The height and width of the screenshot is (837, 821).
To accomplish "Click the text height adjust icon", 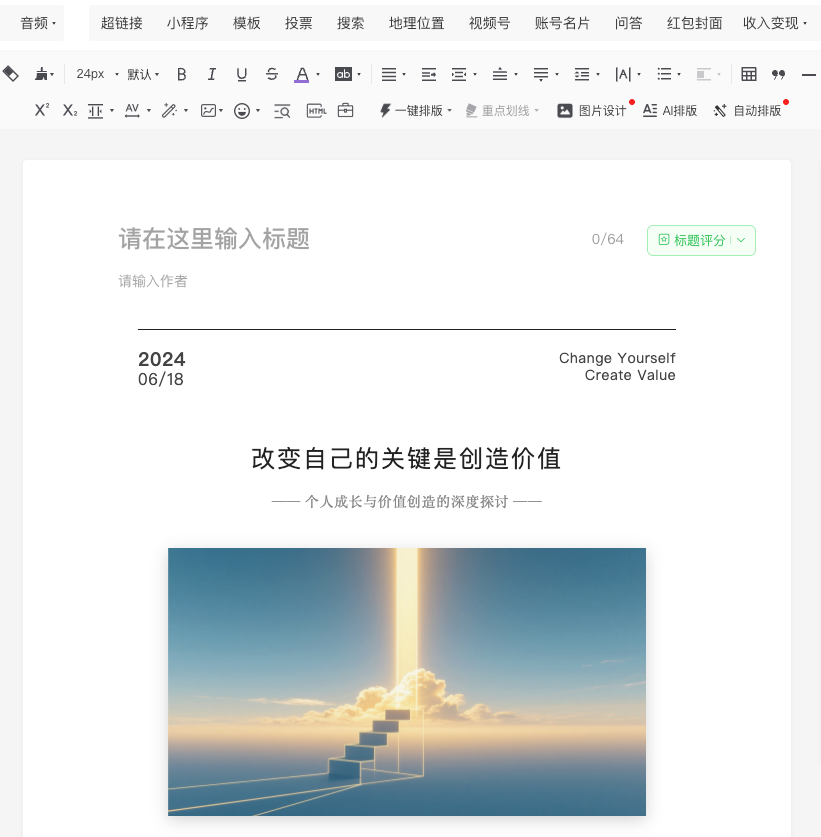I will point(96,110).
